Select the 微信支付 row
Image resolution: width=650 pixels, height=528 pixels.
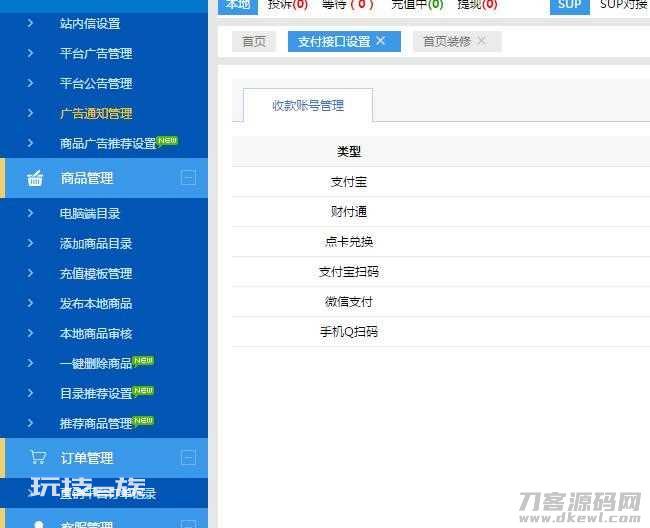[441, 302]
